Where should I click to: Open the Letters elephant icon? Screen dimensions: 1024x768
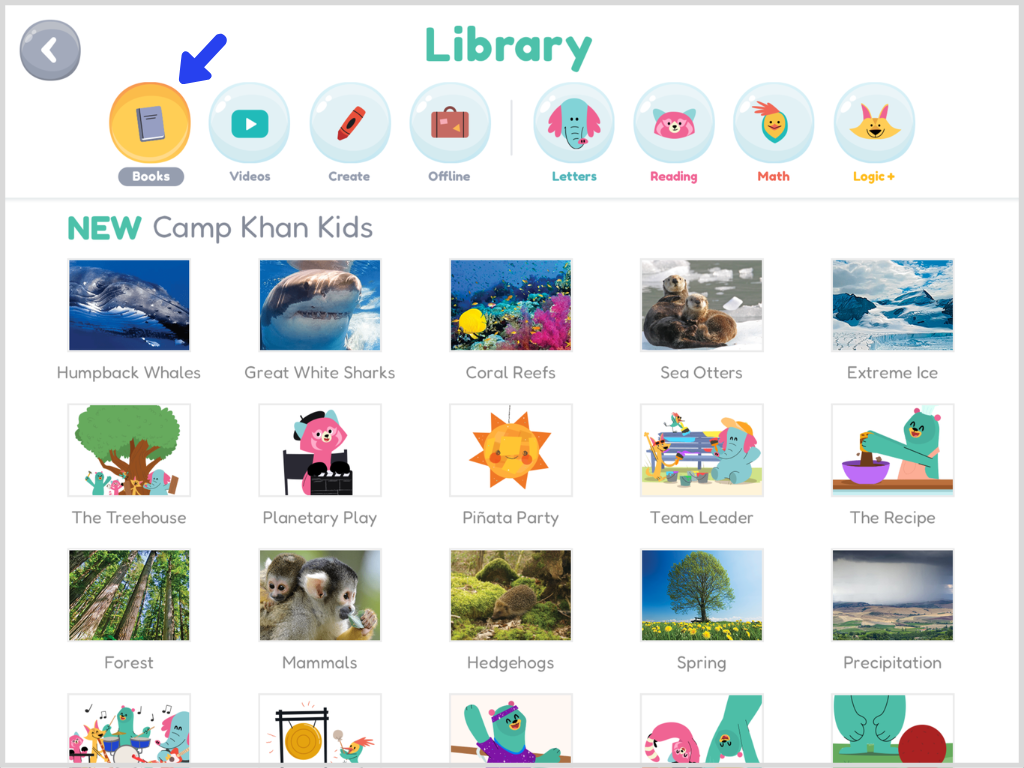tap(573, 122)
